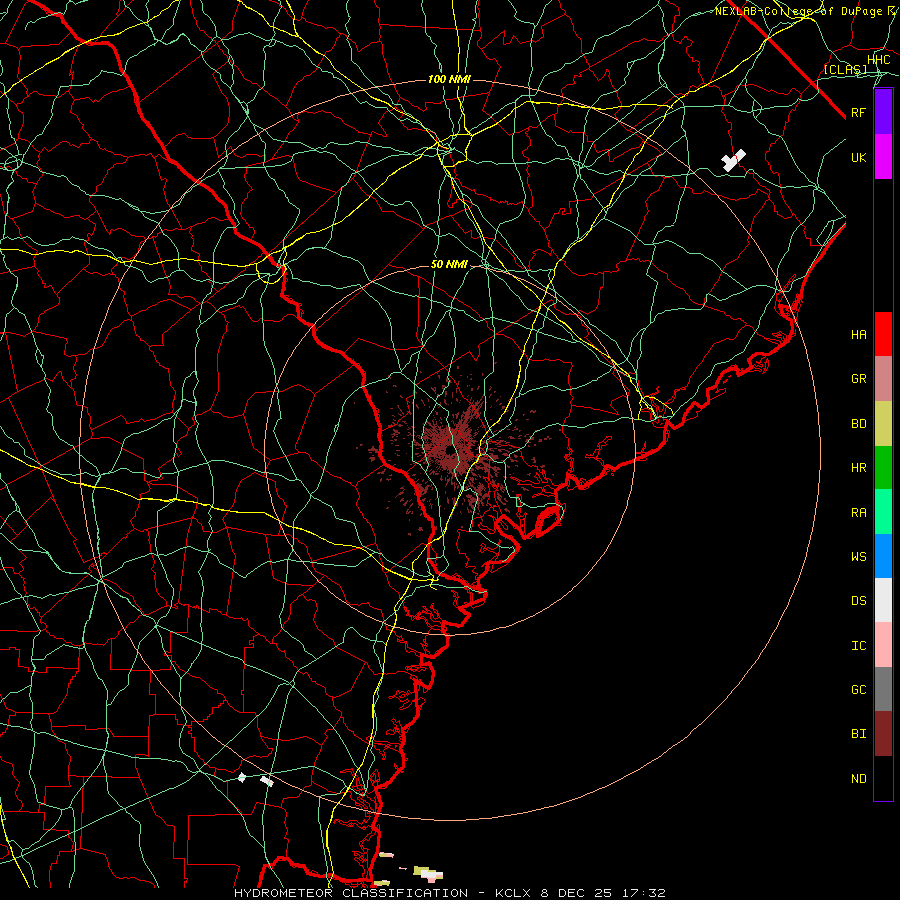
Task: Click the white DS legend color swatch
Action: coord(883,600)
